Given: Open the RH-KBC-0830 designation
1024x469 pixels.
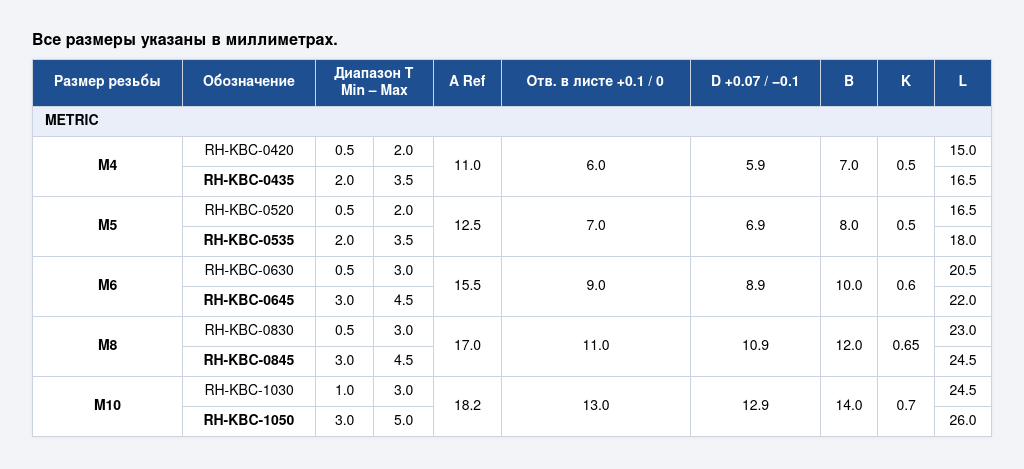Looking at the screenshot, I should [x=249, y=330].
